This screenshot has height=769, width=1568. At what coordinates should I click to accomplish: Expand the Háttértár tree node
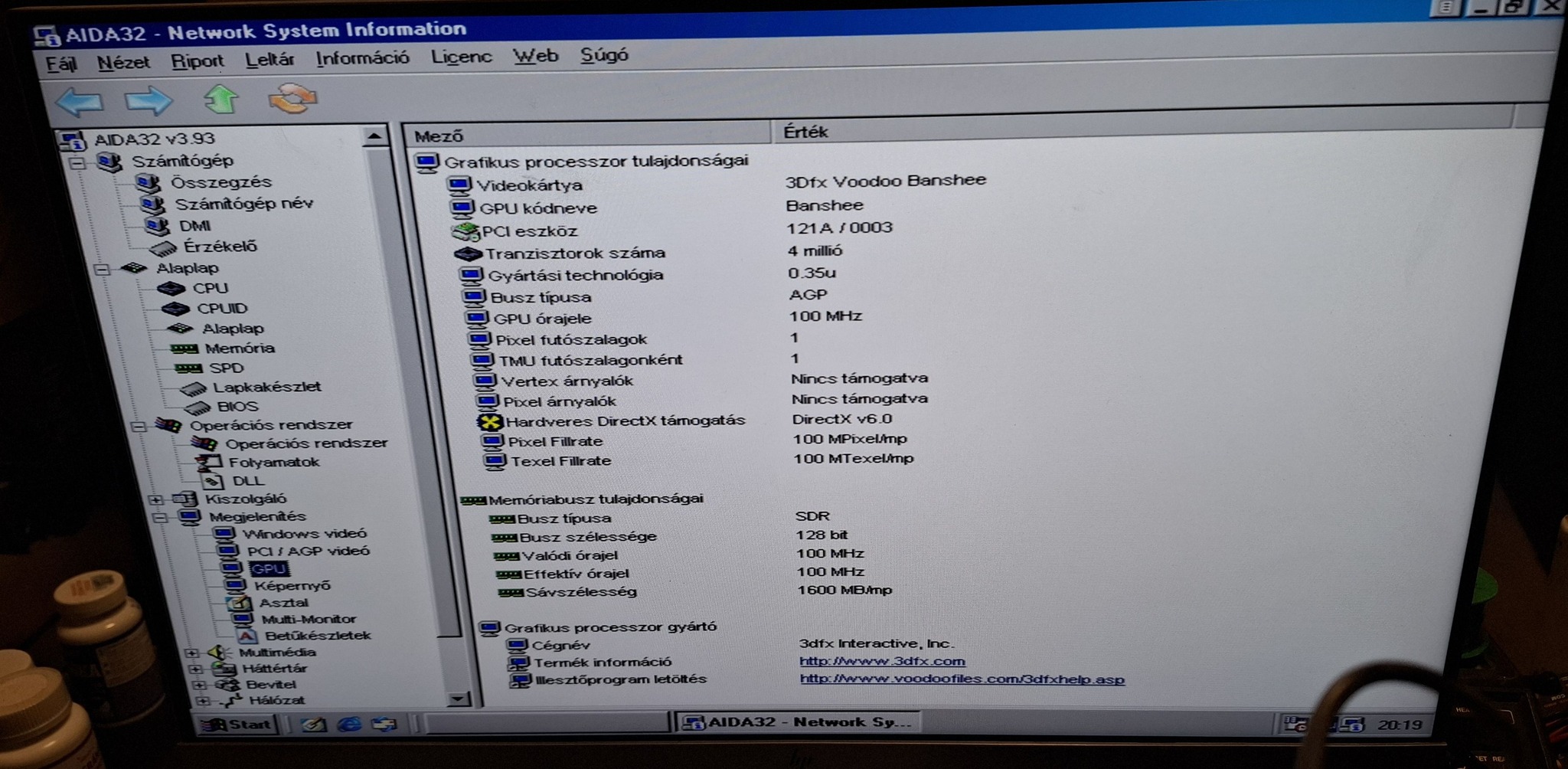pos(195,669)
